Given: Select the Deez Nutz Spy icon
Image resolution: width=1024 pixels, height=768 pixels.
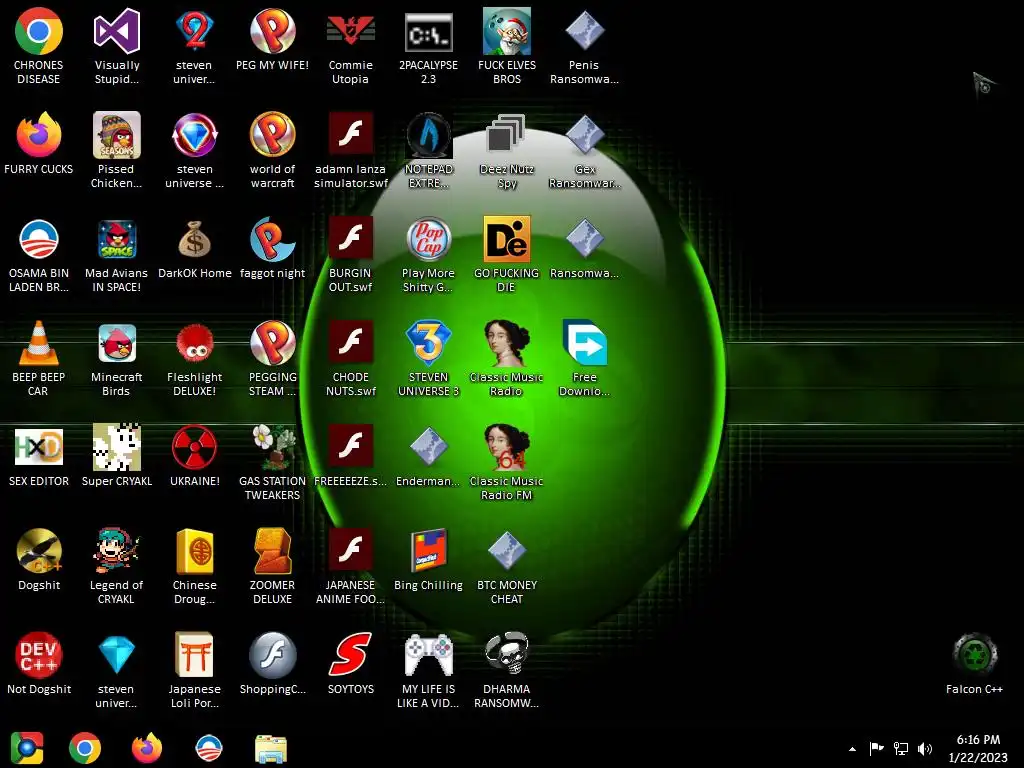Looking at the screenshot, I should tap(506, 135).
